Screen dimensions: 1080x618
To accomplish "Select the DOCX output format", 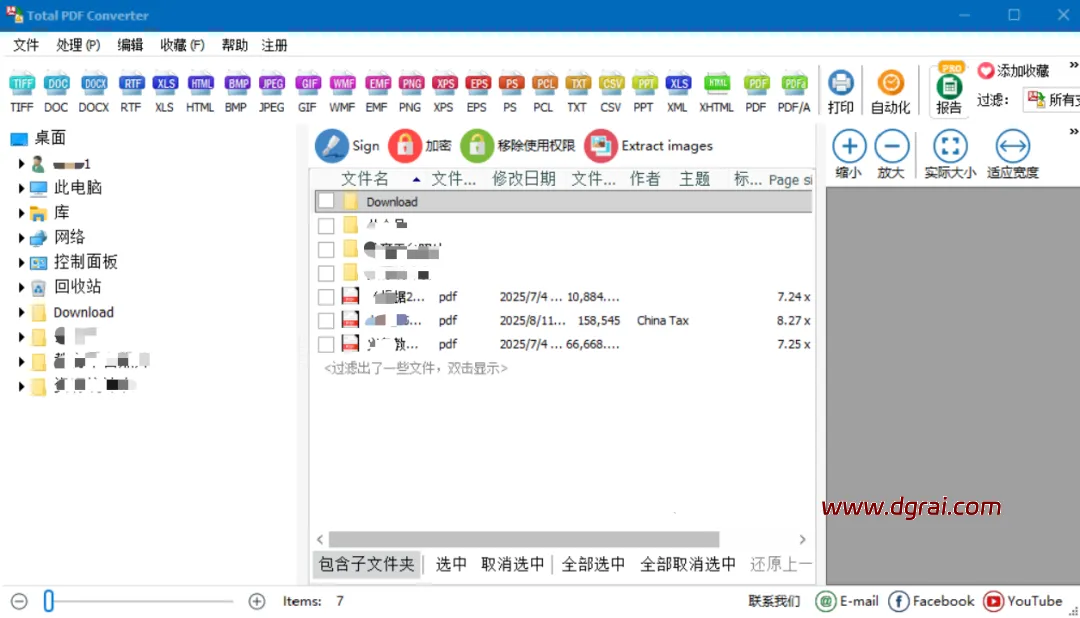I will [x=94, y=92].
